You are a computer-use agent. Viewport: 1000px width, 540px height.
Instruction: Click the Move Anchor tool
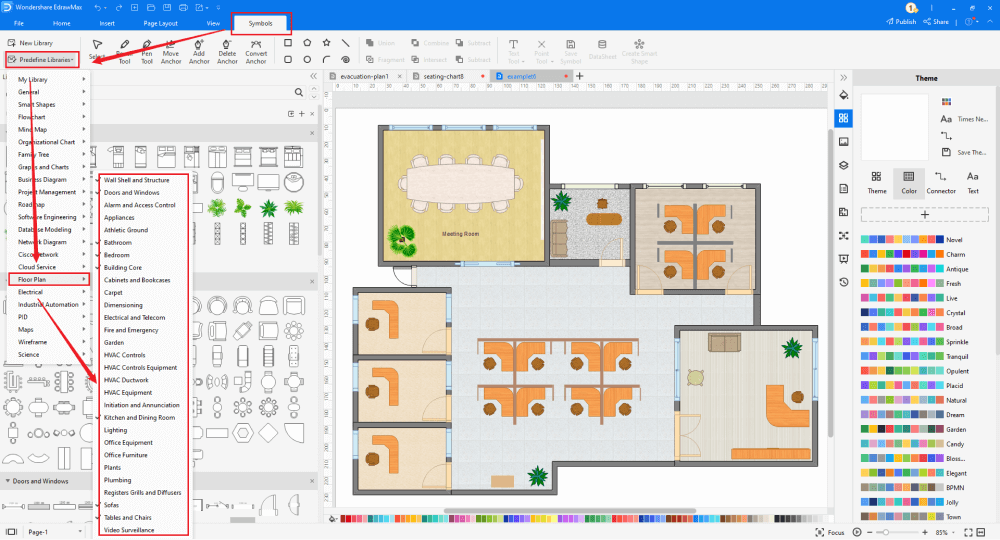pyautogui.click(x=172, y=51)
